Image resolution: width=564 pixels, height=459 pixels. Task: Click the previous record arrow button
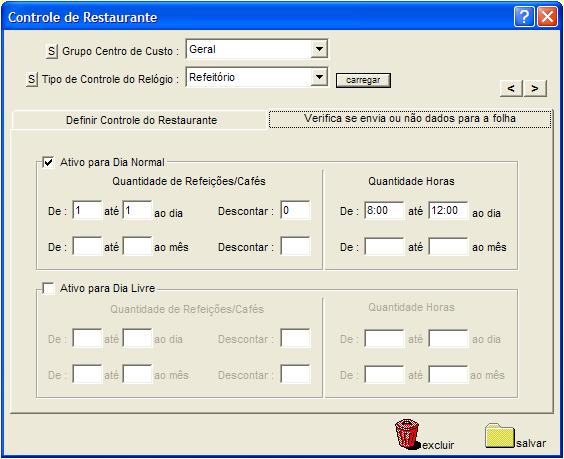pyautogui.click(x=511, y=88)
